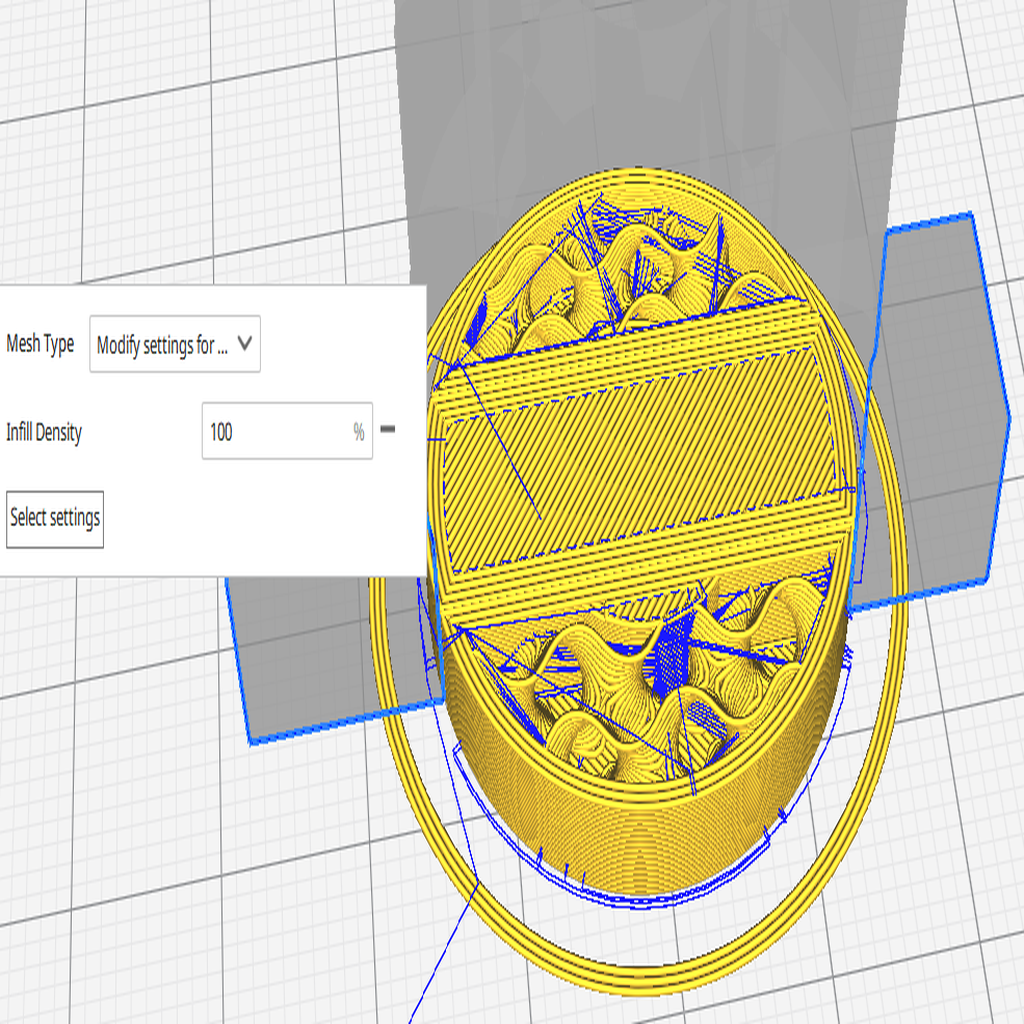Click the Infill Density label
The height and width of the screenshot is (1024, 1024).
[x=44, y=433]
